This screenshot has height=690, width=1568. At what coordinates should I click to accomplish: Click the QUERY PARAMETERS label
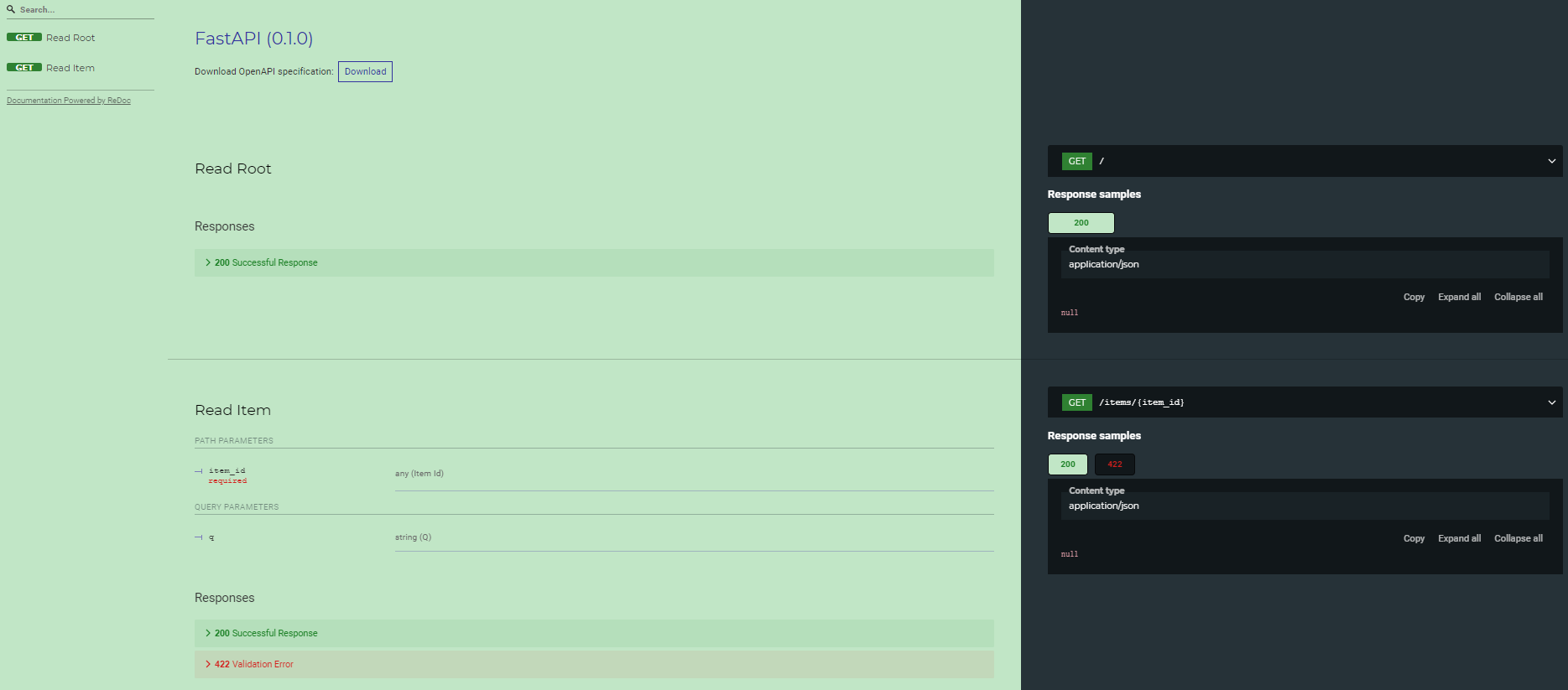coord(237,507)
